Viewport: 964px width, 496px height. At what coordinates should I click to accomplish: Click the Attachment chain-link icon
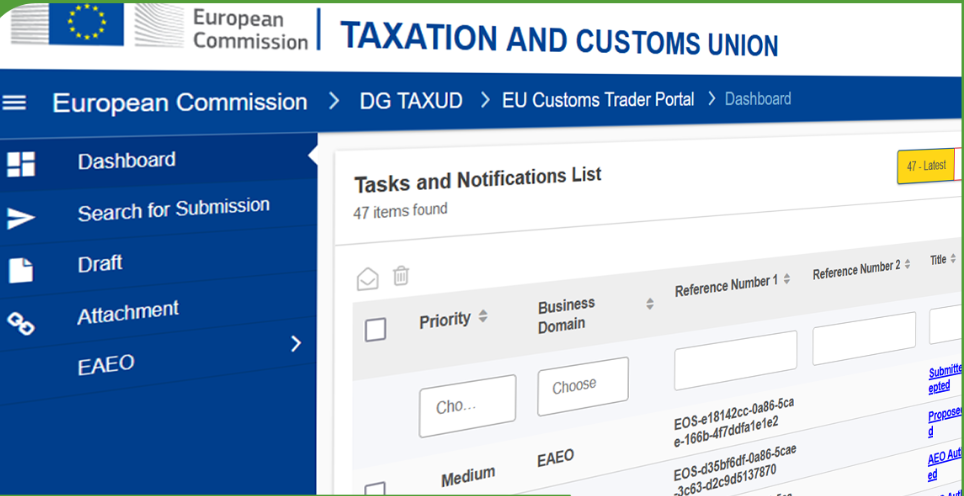pyautogui.click(x=20, y=323)
